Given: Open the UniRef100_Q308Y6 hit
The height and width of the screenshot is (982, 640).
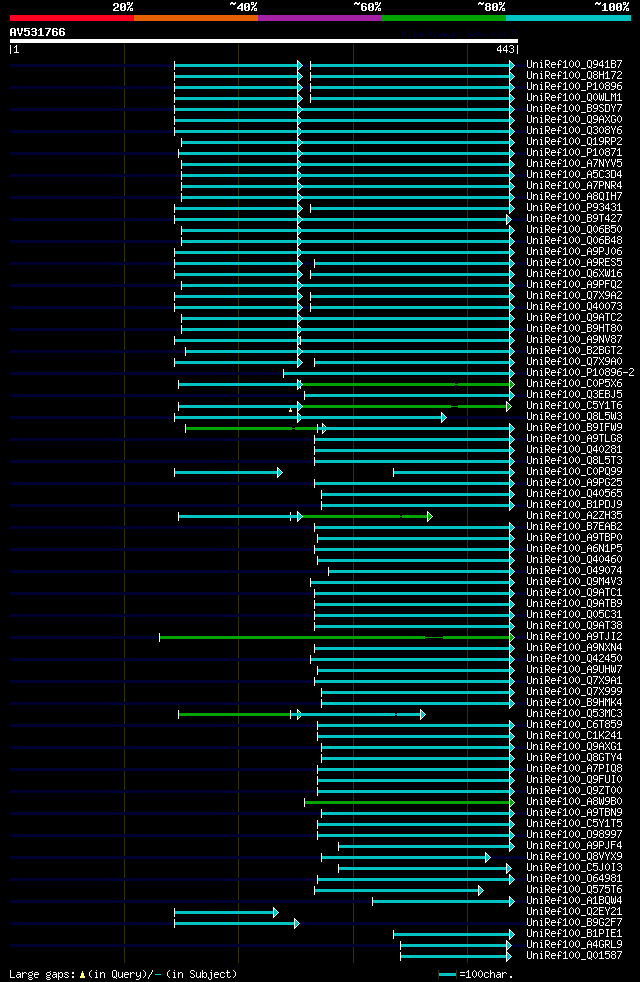Looking at the screenshot, I should point(574,130).
